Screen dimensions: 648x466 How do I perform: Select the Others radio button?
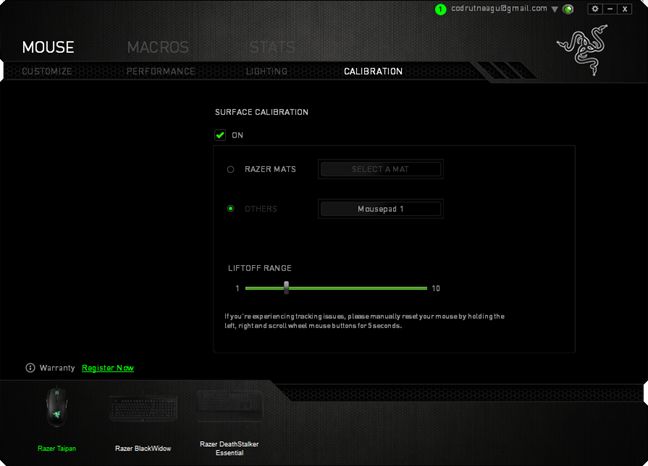coord(231,209)
